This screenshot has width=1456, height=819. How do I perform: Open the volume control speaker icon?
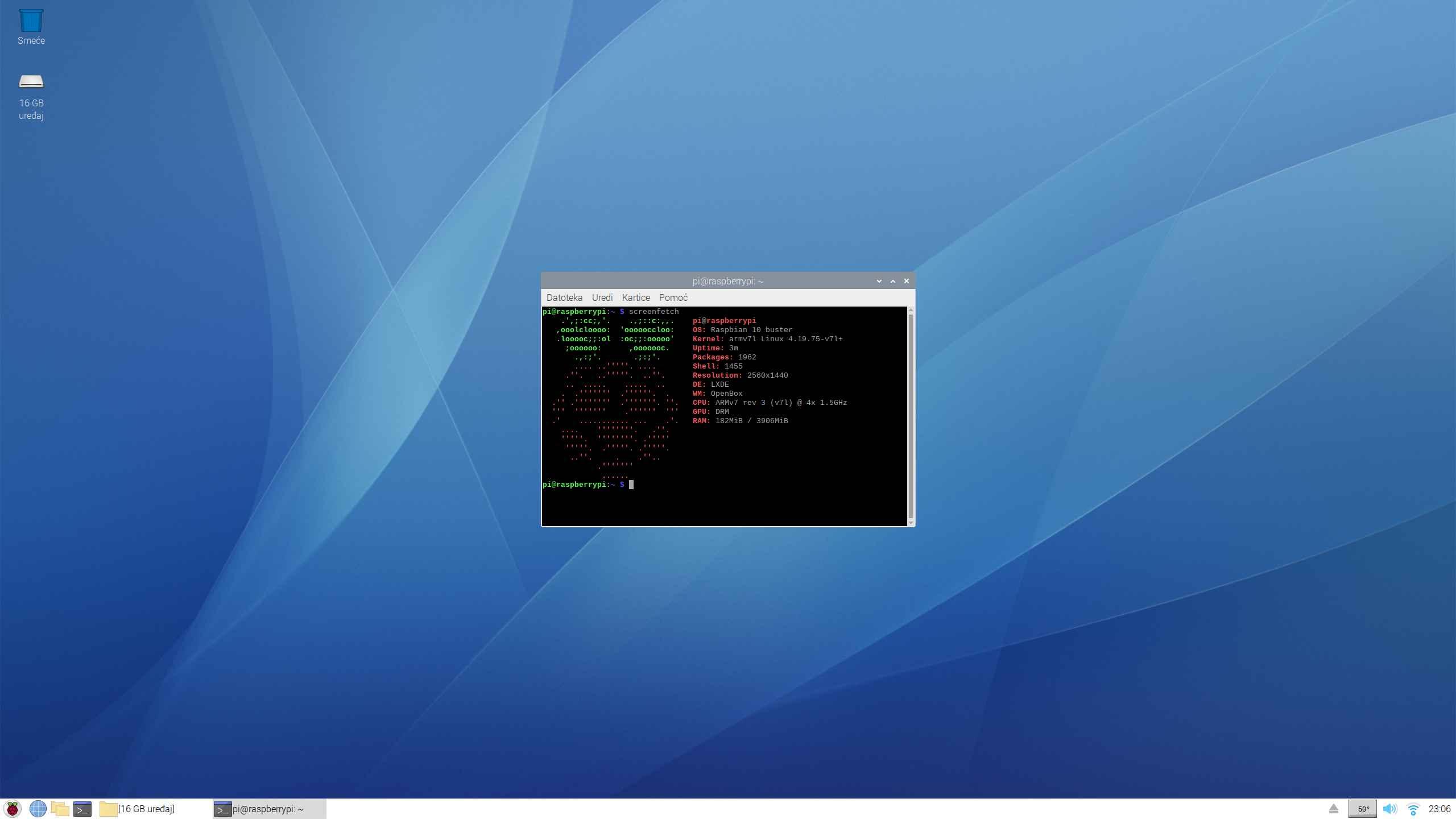tap(1389, 809)
